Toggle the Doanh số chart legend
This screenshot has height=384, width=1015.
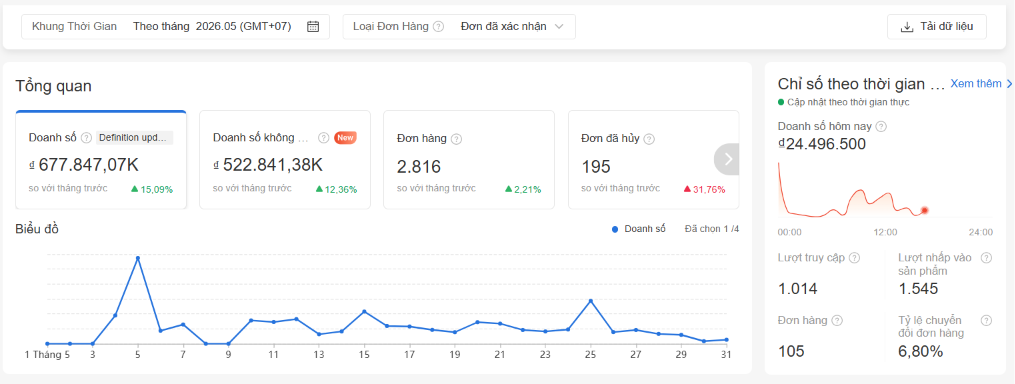pyautogui.click(x=638, y=229)
